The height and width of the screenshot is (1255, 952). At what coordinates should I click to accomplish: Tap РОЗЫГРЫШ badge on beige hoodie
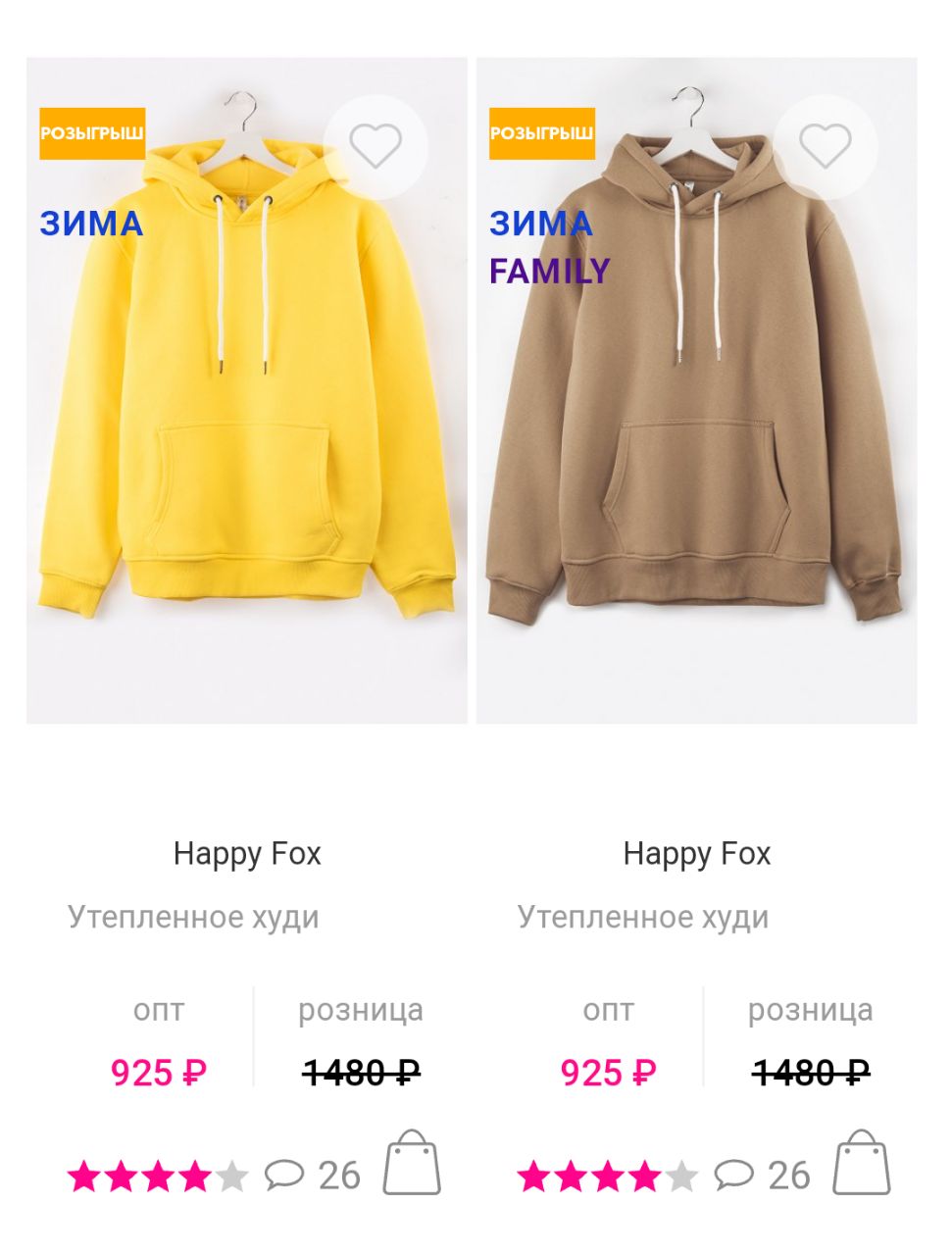(542, 133)
